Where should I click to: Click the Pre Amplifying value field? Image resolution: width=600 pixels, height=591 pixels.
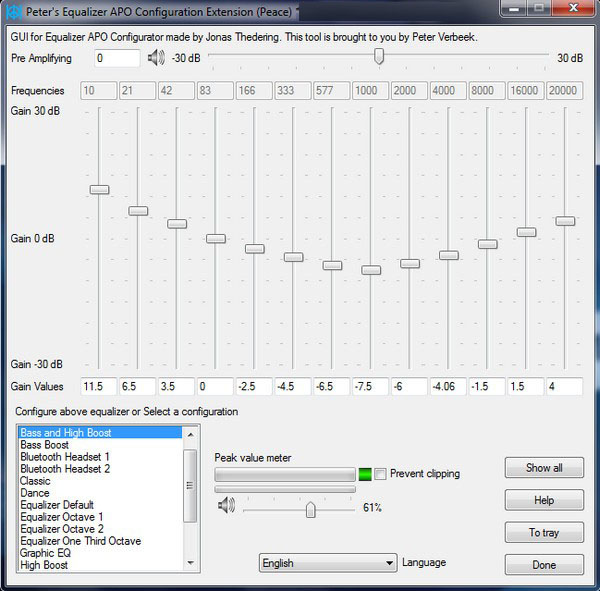117,58
